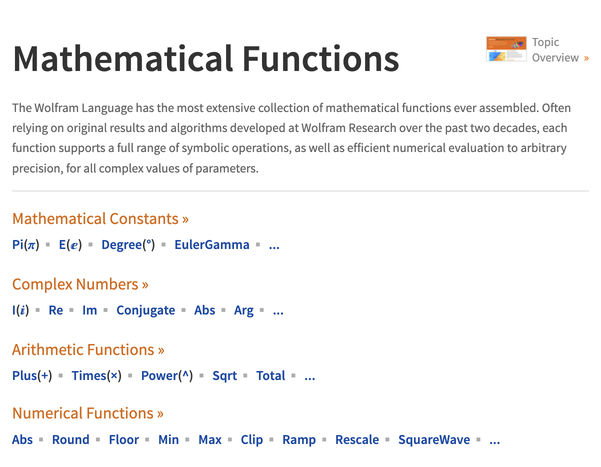This screenshot has width=601, height=467.
Task: Click the Pi(π) function link
Action: 25,245
